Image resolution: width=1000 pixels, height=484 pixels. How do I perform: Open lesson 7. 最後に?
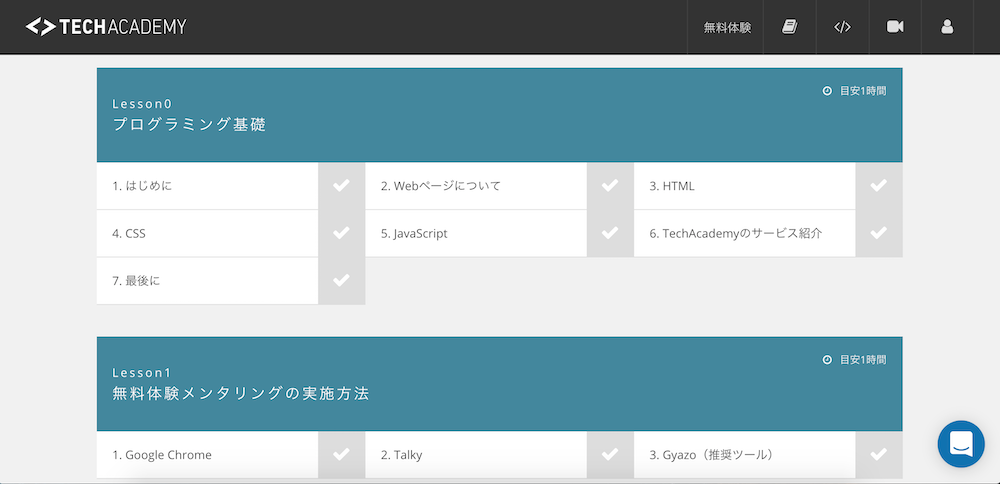tap(207, 281)
